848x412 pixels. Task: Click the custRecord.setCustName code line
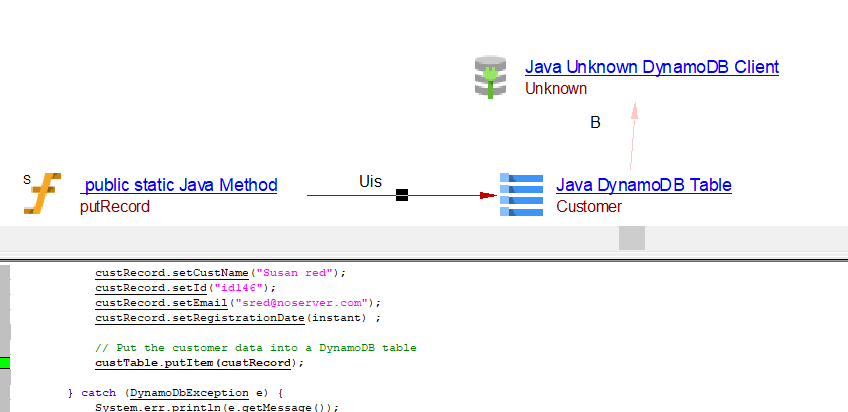coord(219,272)
